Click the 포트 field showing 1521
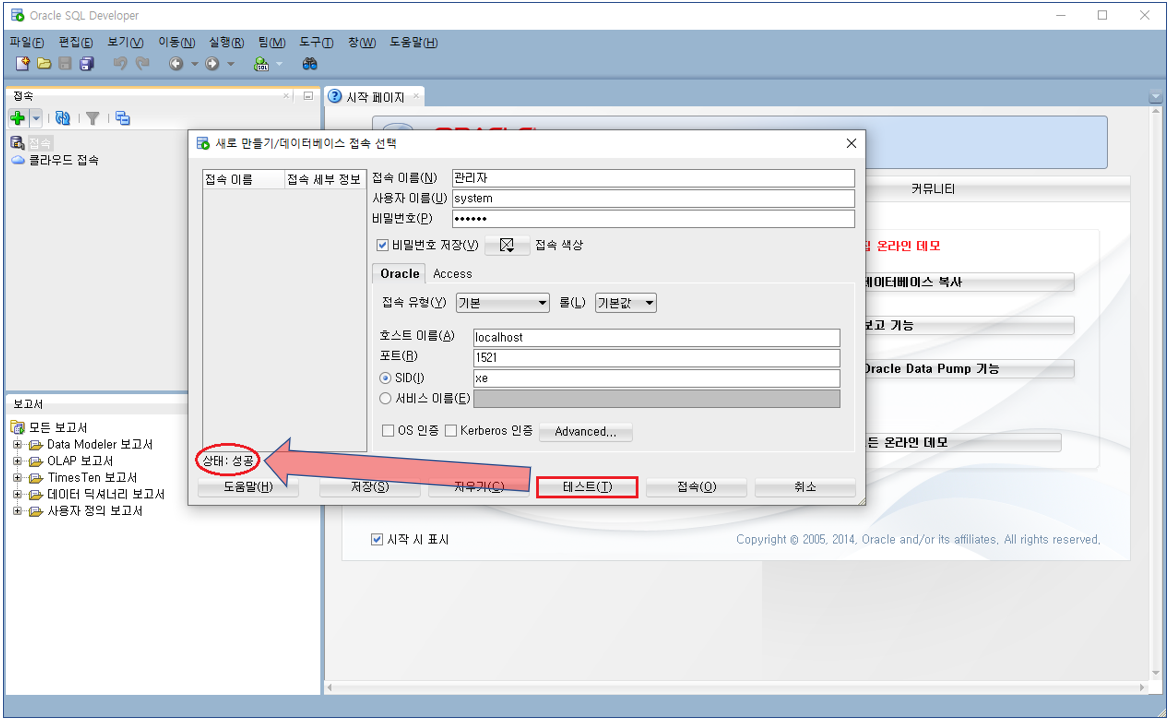 pyautogui.click(x=657, y=357)
